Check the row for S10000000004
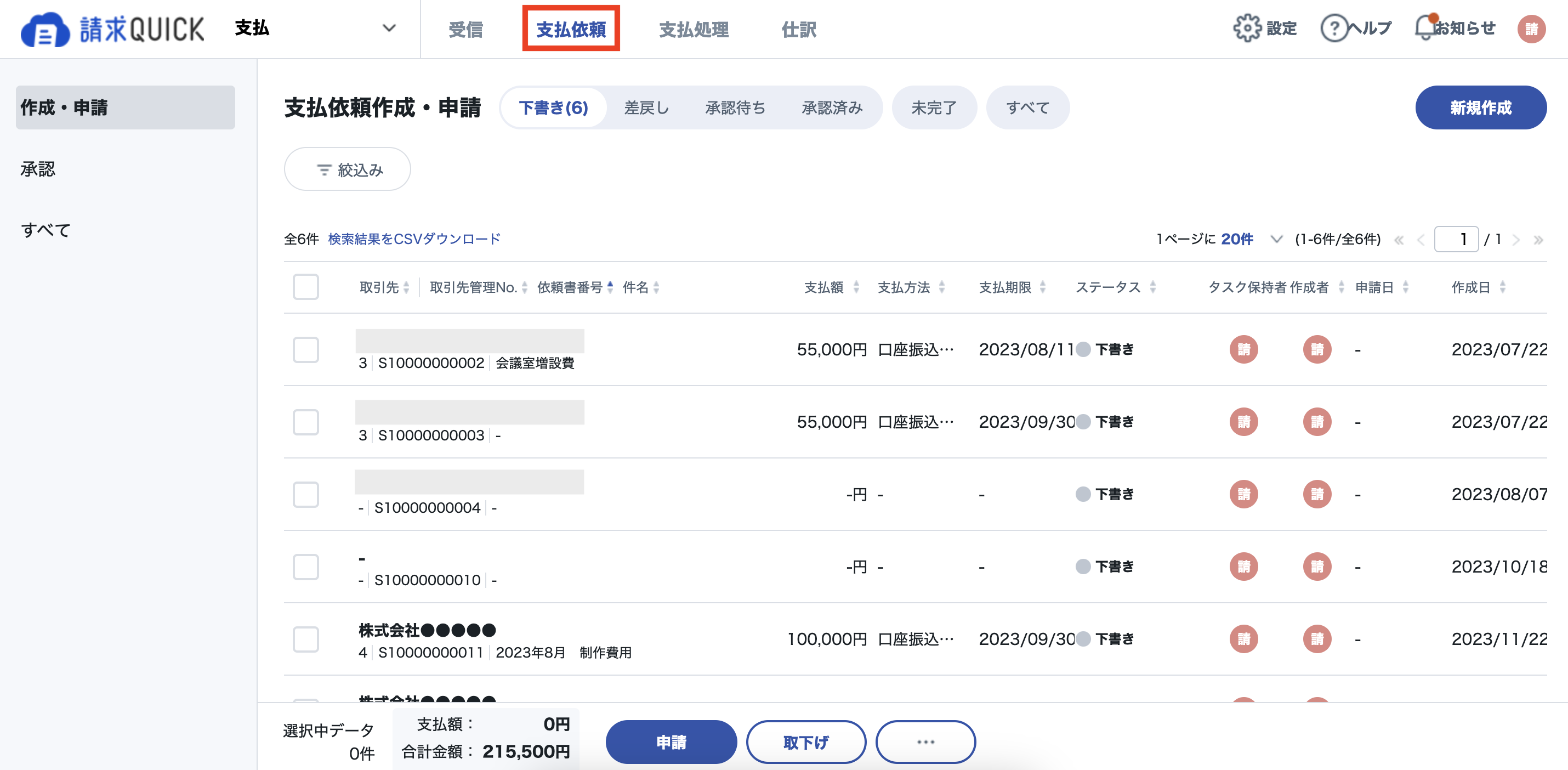Viewport: 1568px width, 770px height. [305, 495]
